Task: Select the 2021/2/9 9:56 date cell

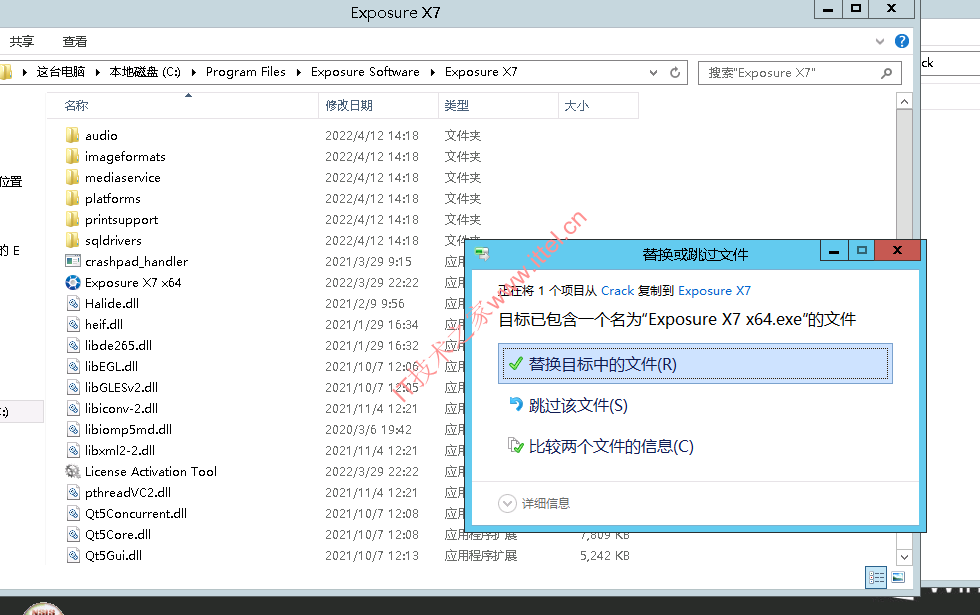Action: coord(365,303)
